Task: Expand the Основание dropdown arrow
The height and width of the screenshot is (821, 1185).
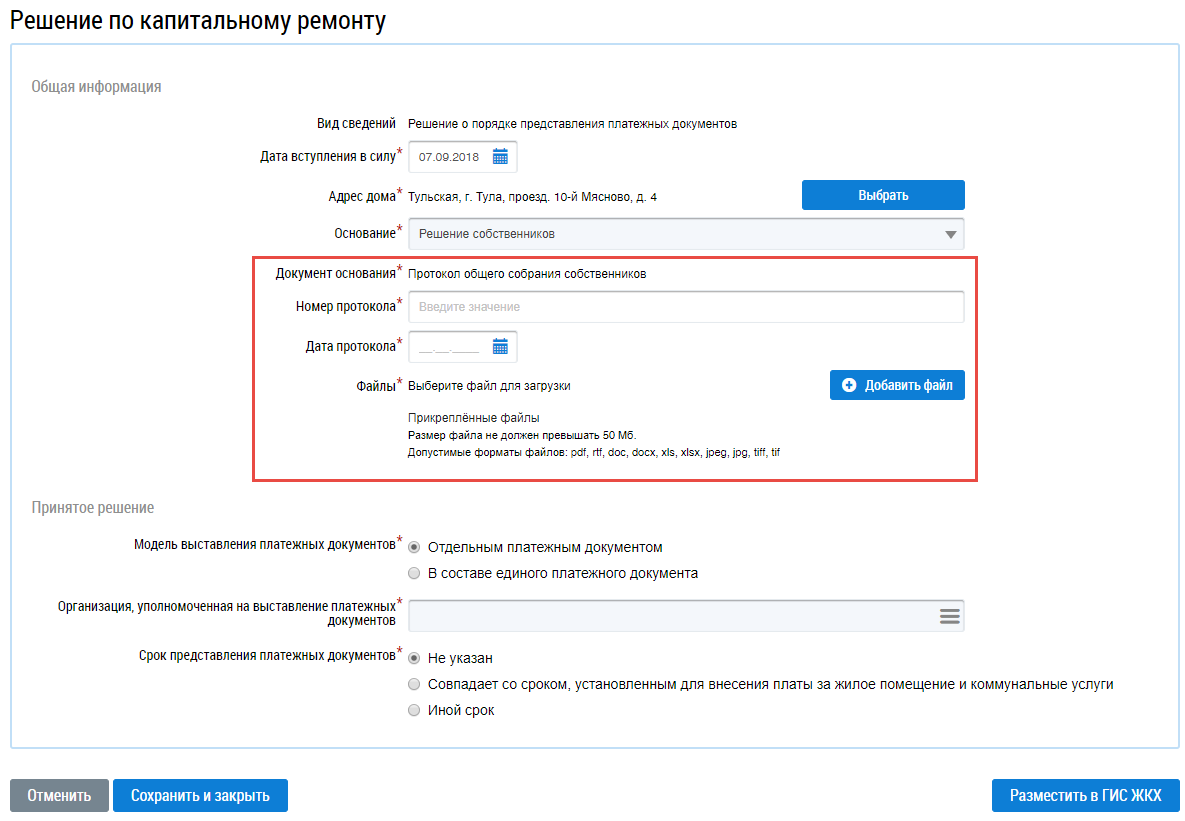Action: (x=950, y=234)
